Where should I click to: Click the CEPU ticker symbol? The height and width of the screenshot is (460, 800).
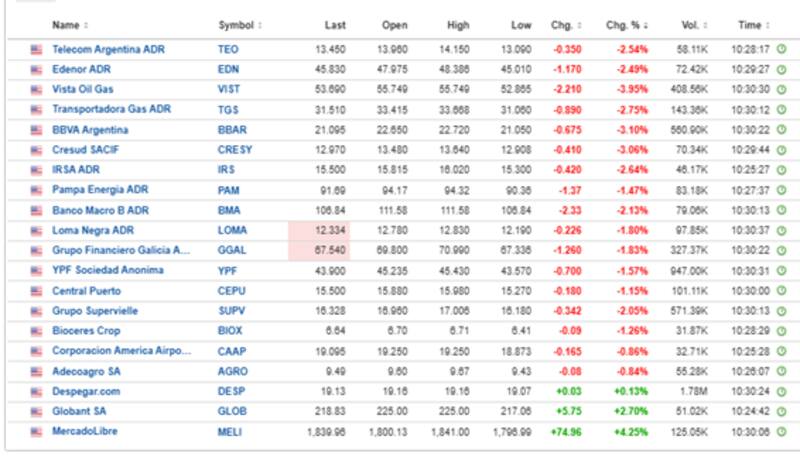coord(230,291)
